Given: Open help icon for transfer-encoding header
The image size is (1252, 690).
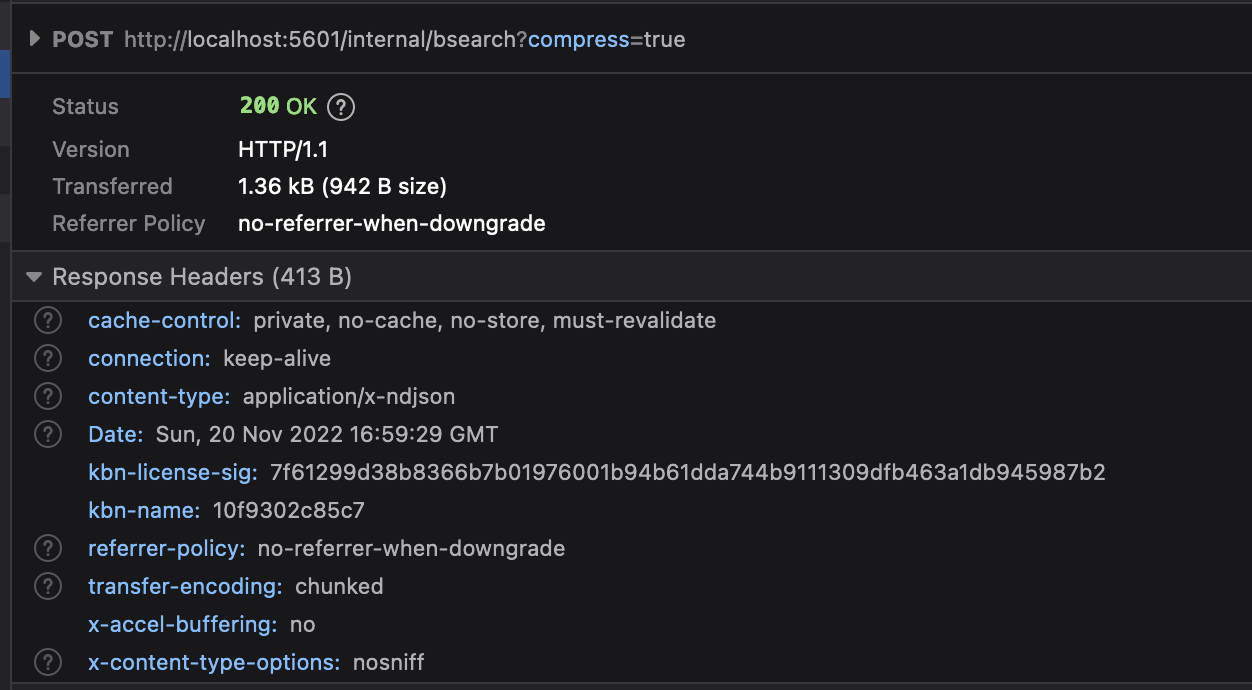Looking at the screenshot, I should click(x=48, y=587).
